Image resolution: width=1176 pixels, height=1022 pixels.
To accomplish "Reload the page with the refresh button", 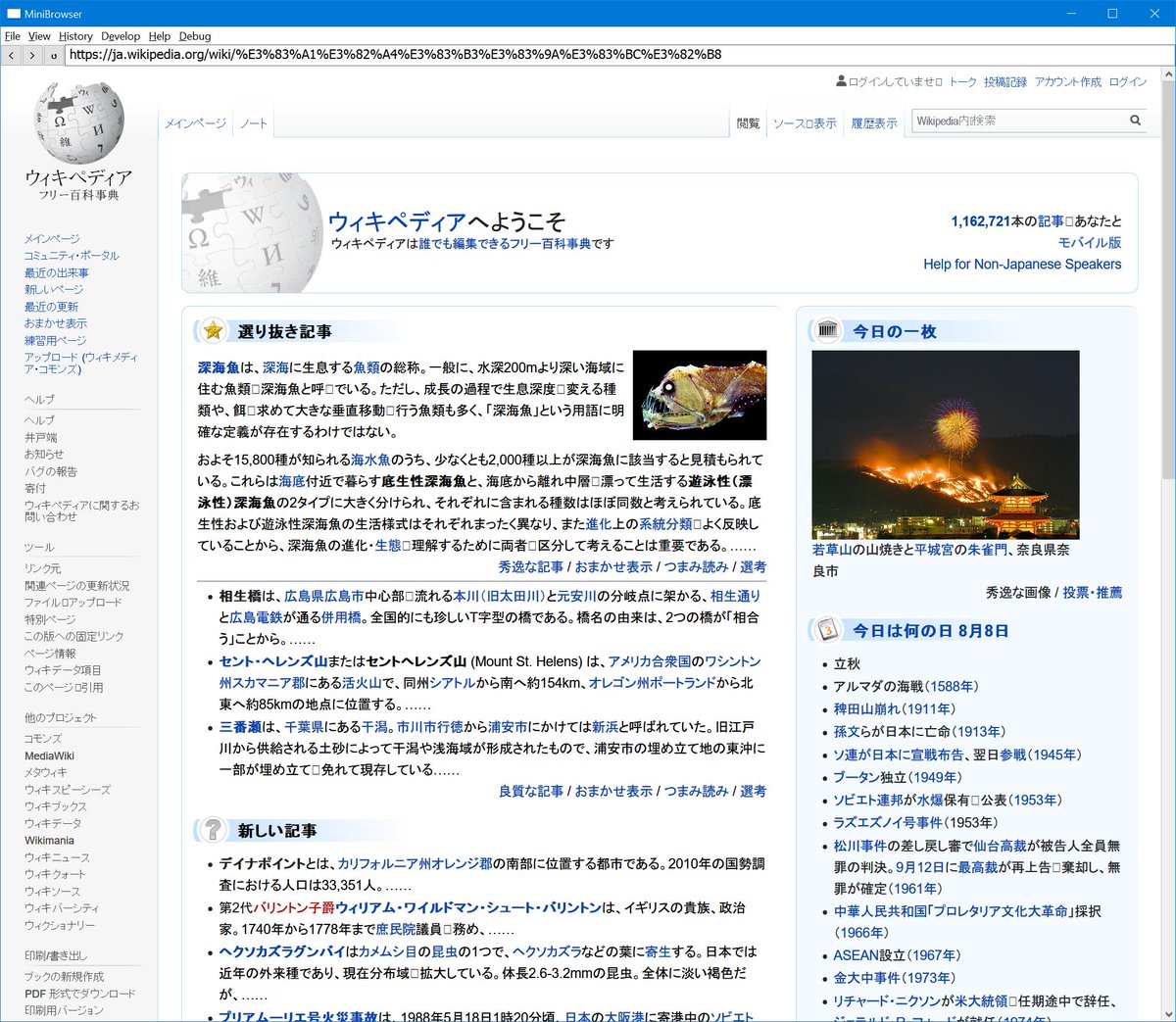I will (x=54, y=55).
